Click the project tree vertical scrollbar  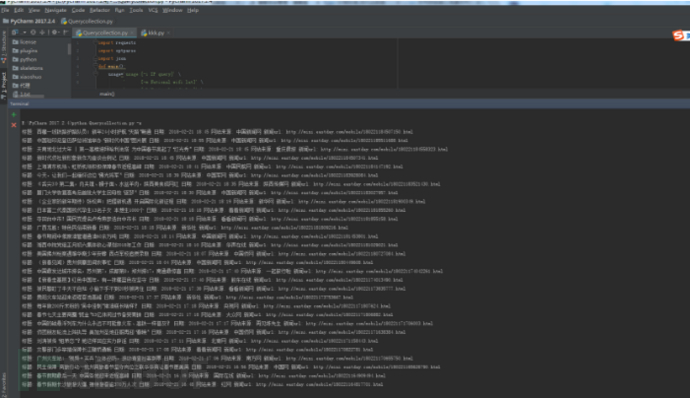click(x=69, y=48)
